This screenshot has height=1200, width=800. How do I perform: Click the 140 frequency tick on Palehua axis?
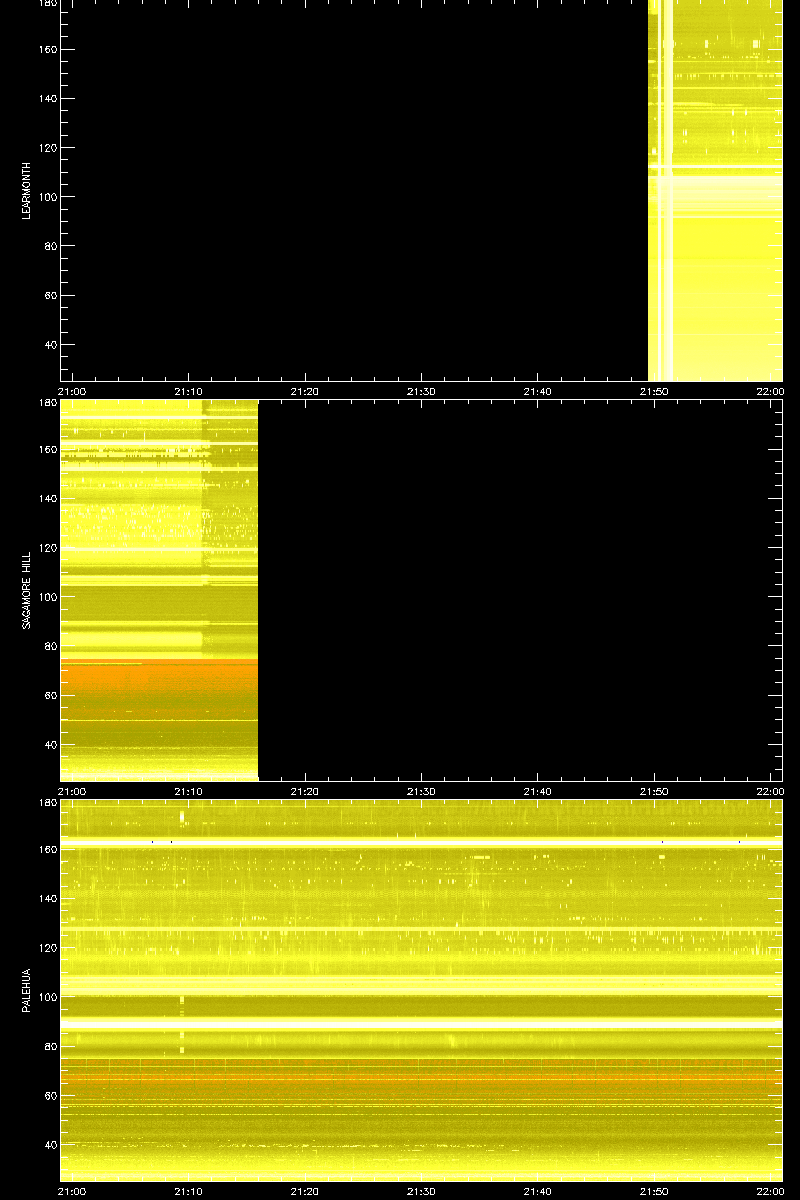(x=46, y=899)
